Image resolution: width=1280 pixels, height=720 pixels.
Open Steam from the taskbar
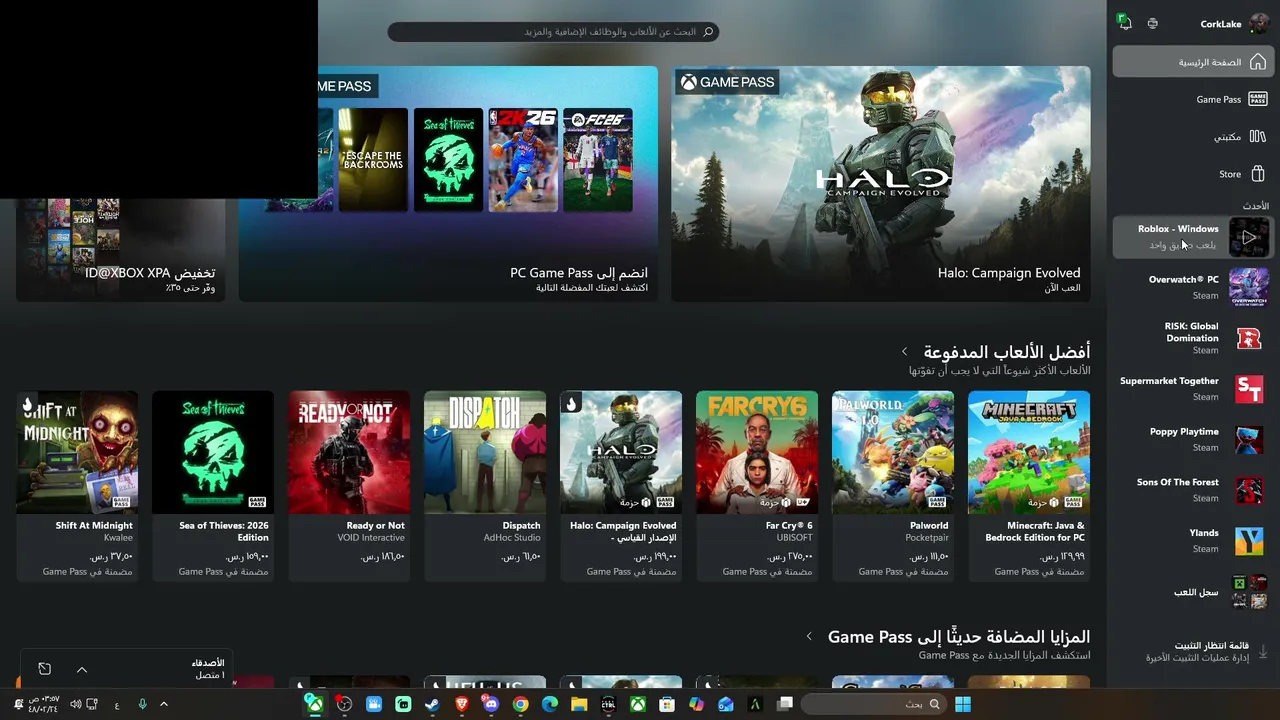coord(432,705)
